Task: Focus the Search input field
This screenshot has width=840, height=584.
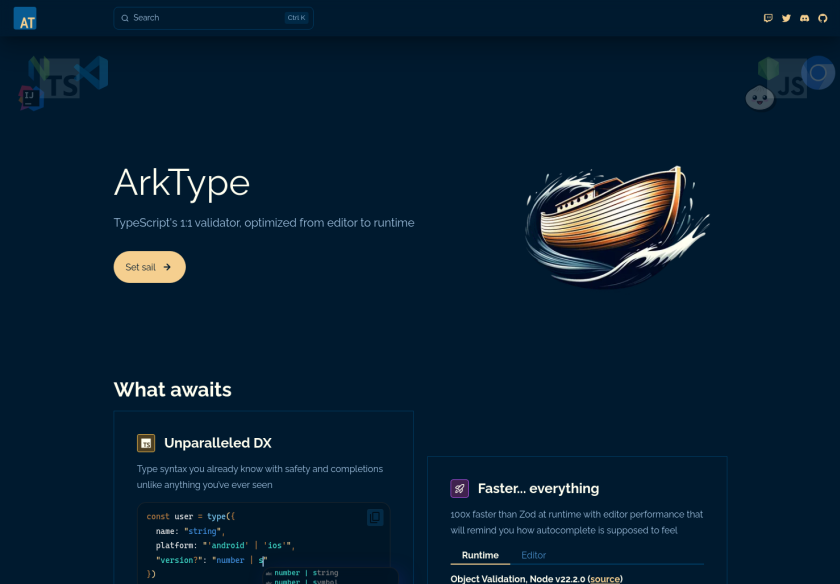Action: 213,18
